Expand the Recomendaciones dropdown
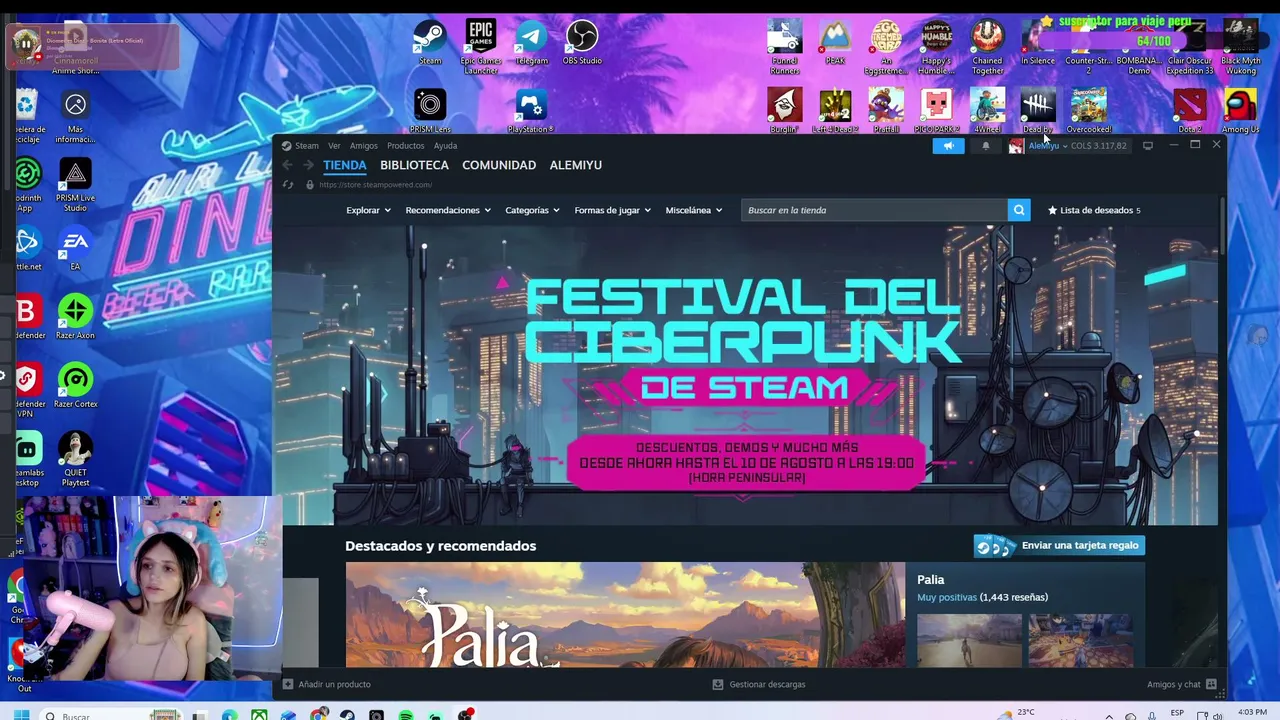This screenshot has height=720, width=1280. coord(448,210)
